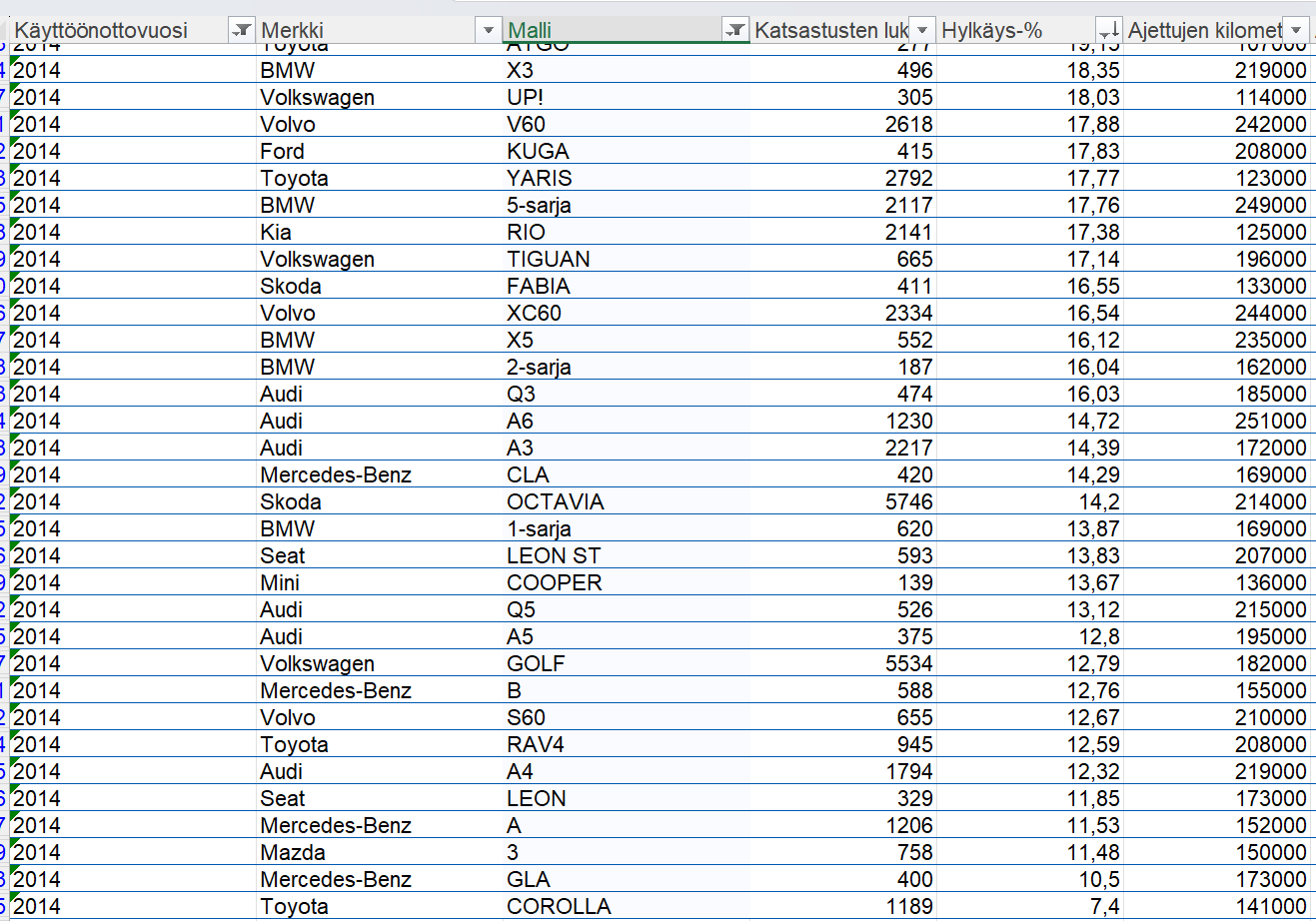Image resolution: width=1316 pixels, height=921 pixels.
Task: Select the cell containing OCTAVIA
Action: [627, 501]
